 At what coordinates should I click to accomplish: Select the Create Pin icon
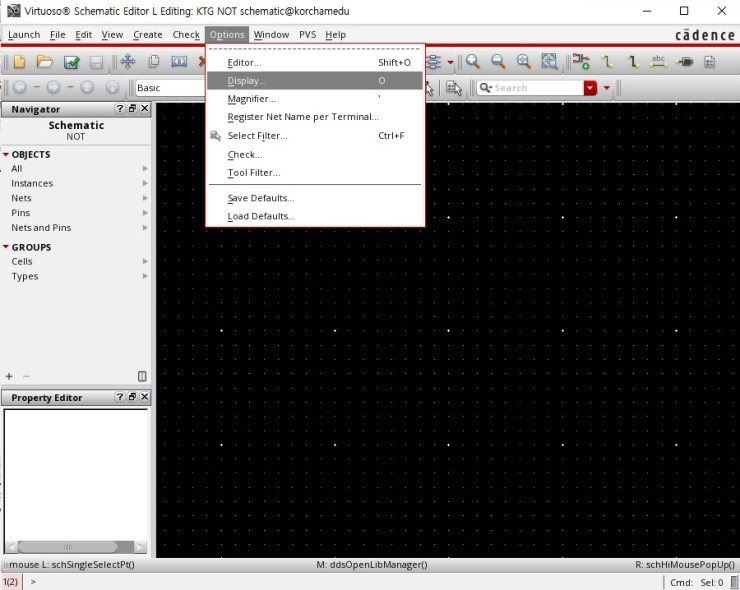685,62
